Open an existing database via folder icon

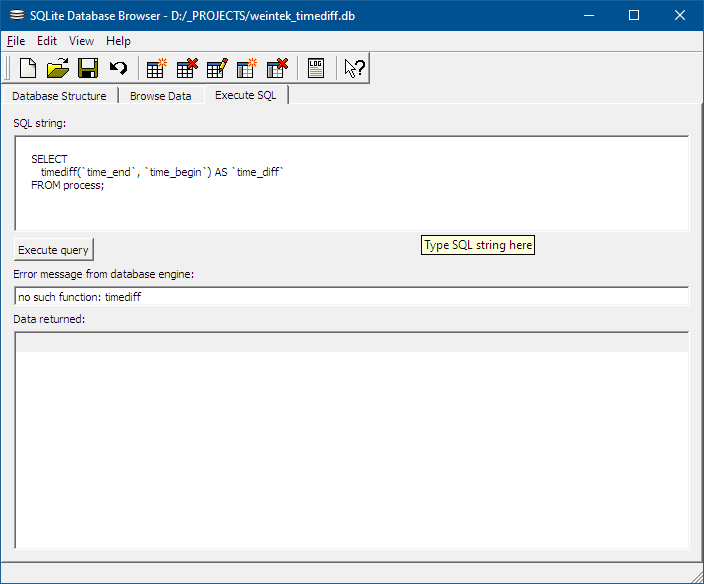pyautogui.click(x=58, y=68)
